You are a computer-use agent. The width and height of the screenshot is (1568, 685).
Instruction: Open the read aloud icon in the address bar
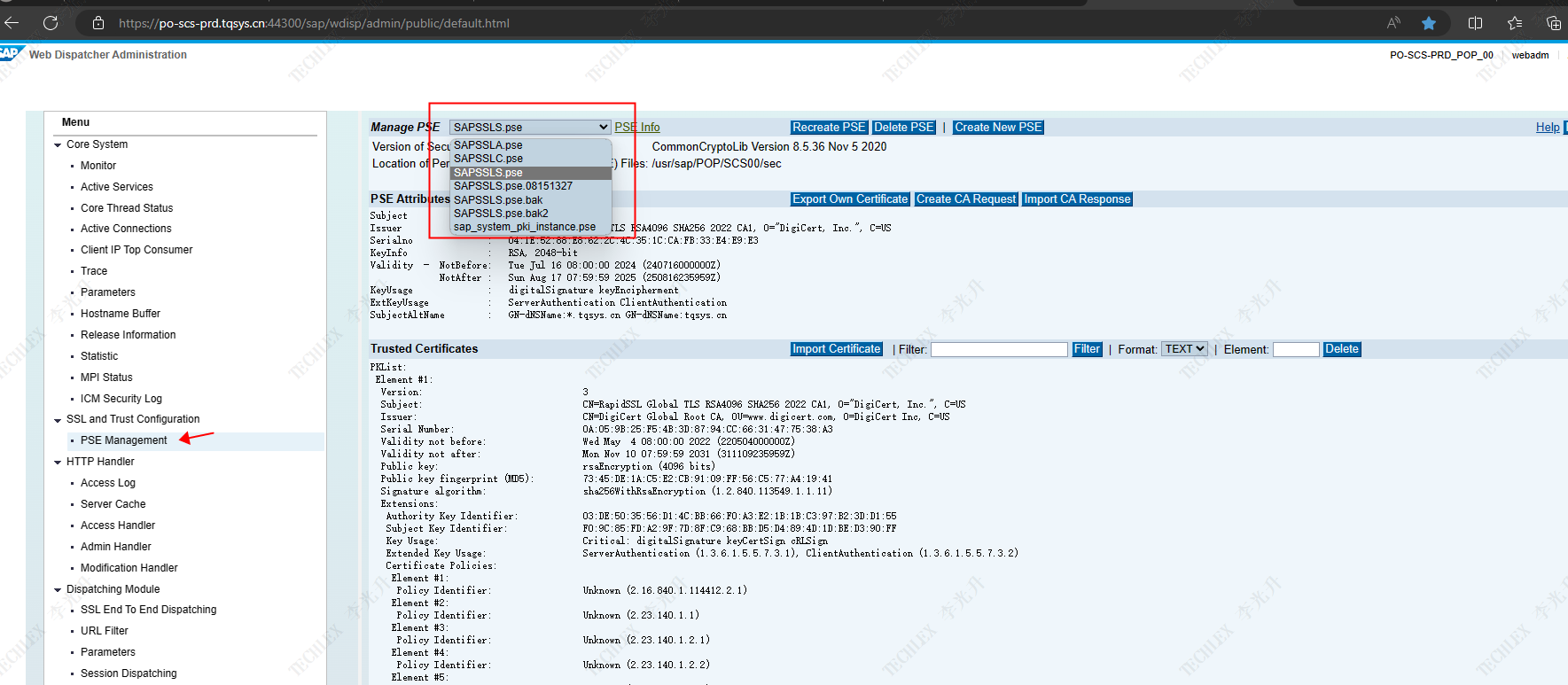(x=1393, y=23)
